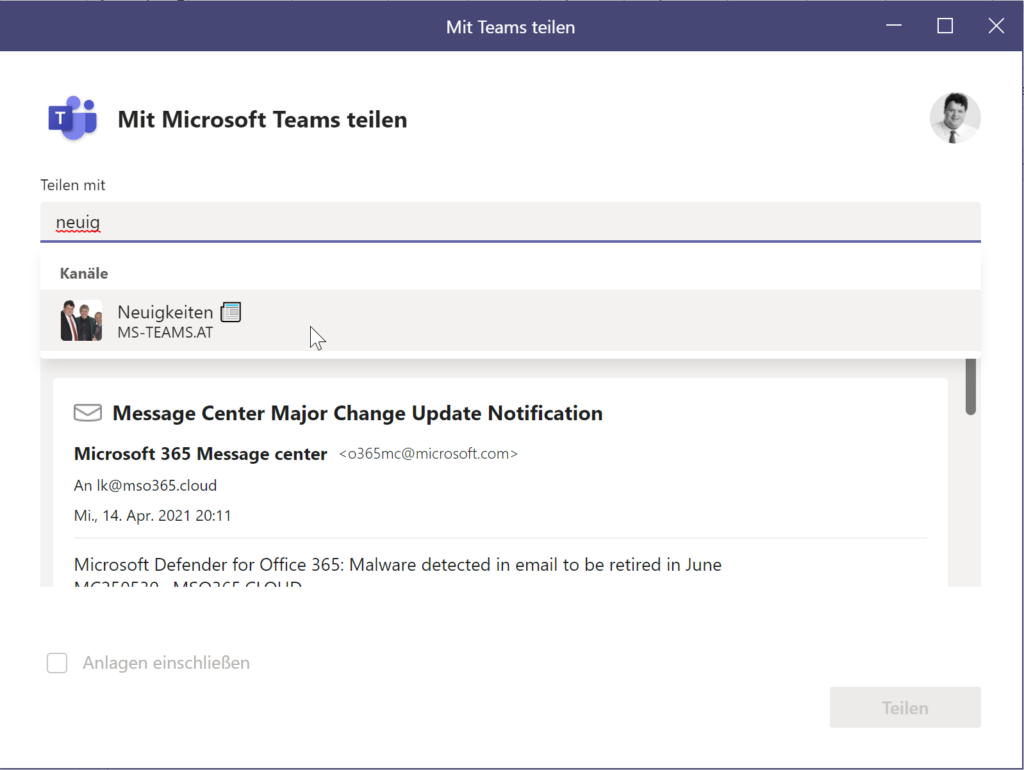Focus the 'Teilen mit' search field

point(510,222)
